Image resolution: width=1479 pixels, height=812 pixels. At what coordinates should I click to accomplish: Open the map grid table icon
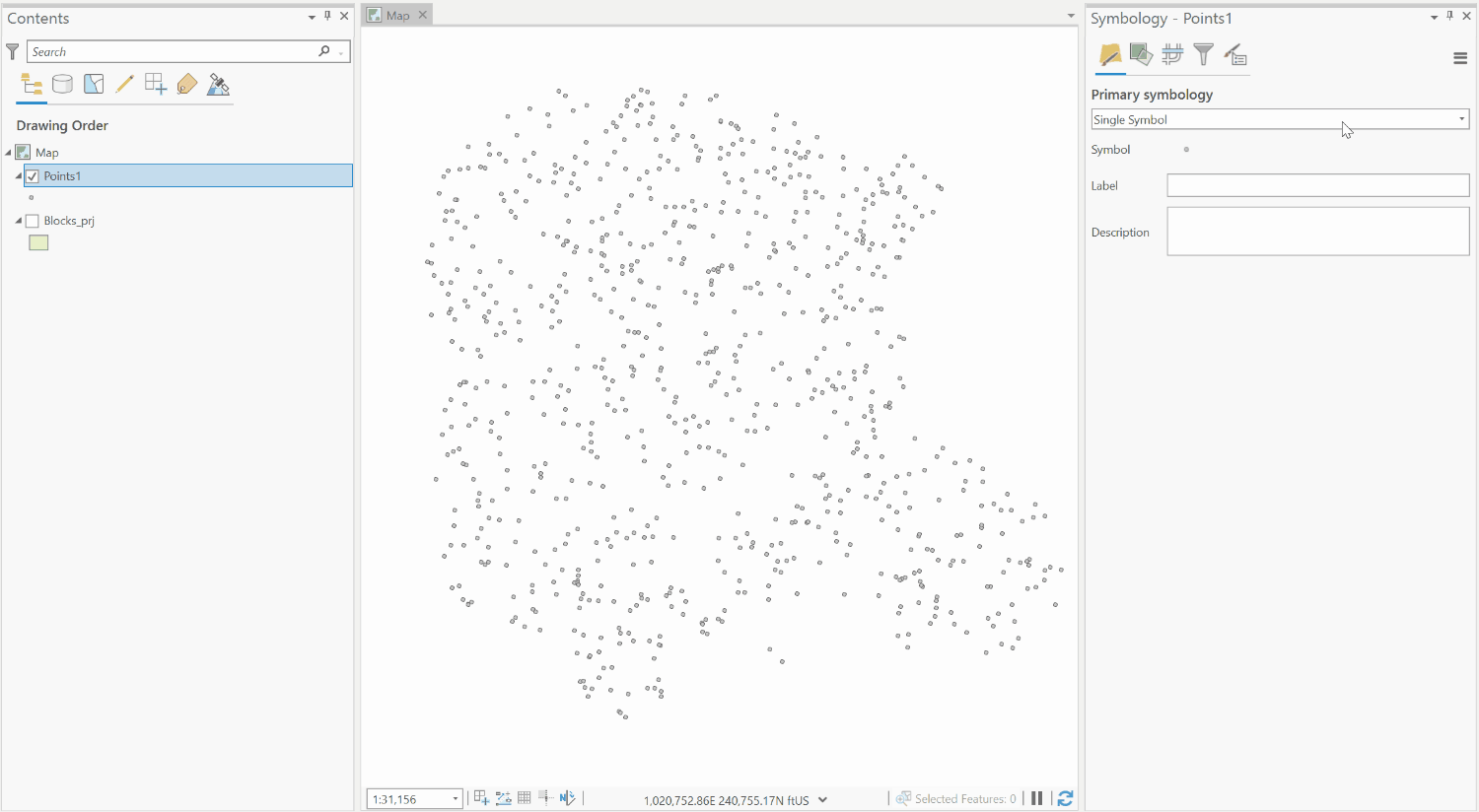[x=525, y=798]
